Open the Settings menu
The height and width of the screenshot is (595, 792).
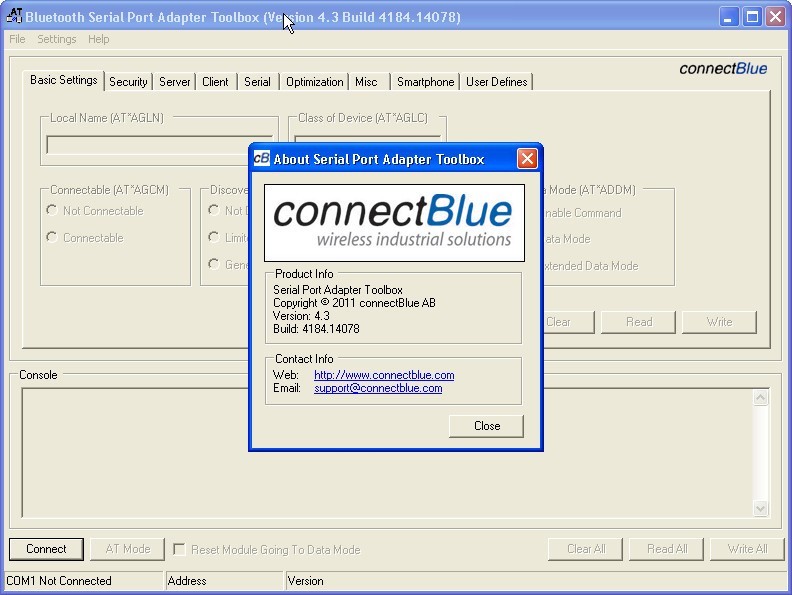coord(57,39)
